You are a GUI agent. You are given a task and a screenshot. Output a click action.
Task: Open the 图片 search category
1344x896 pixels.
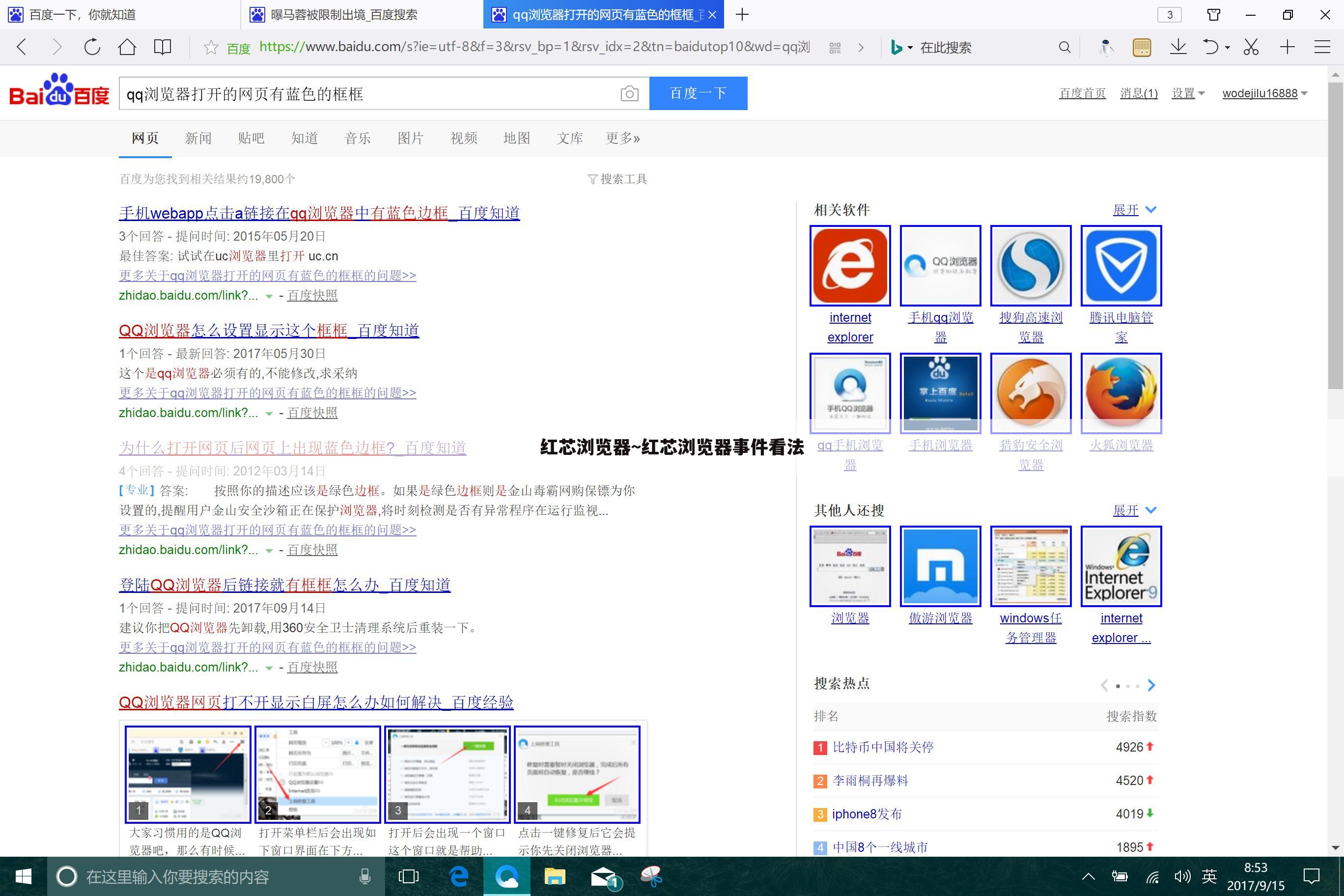click(411, 139)
